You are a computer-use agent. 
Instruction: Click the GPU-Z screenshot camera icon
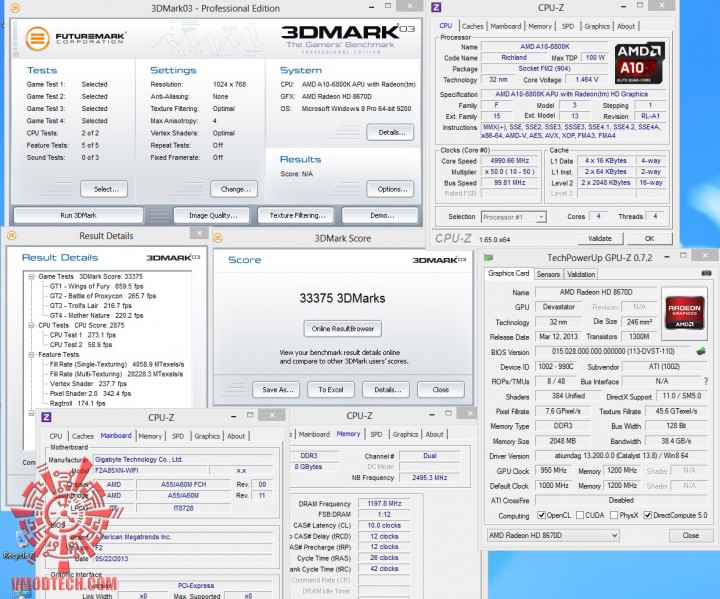pos(706,273)
